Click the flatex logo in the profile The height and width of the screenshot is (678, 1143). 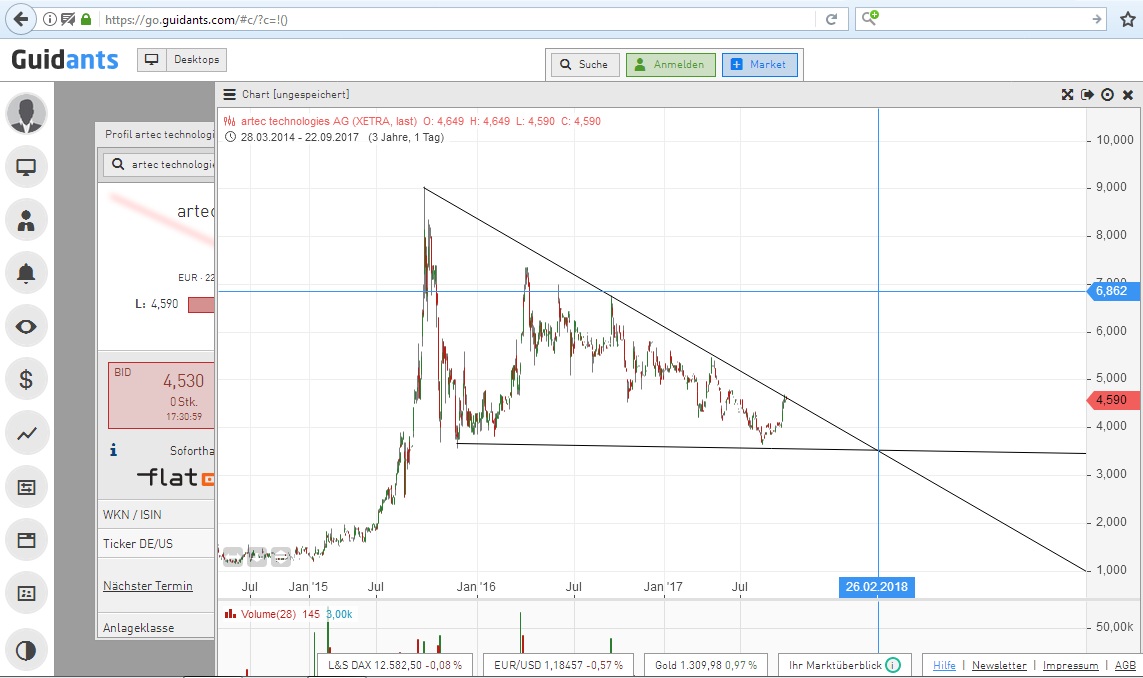pyautogui.click(x=176, y=478)
